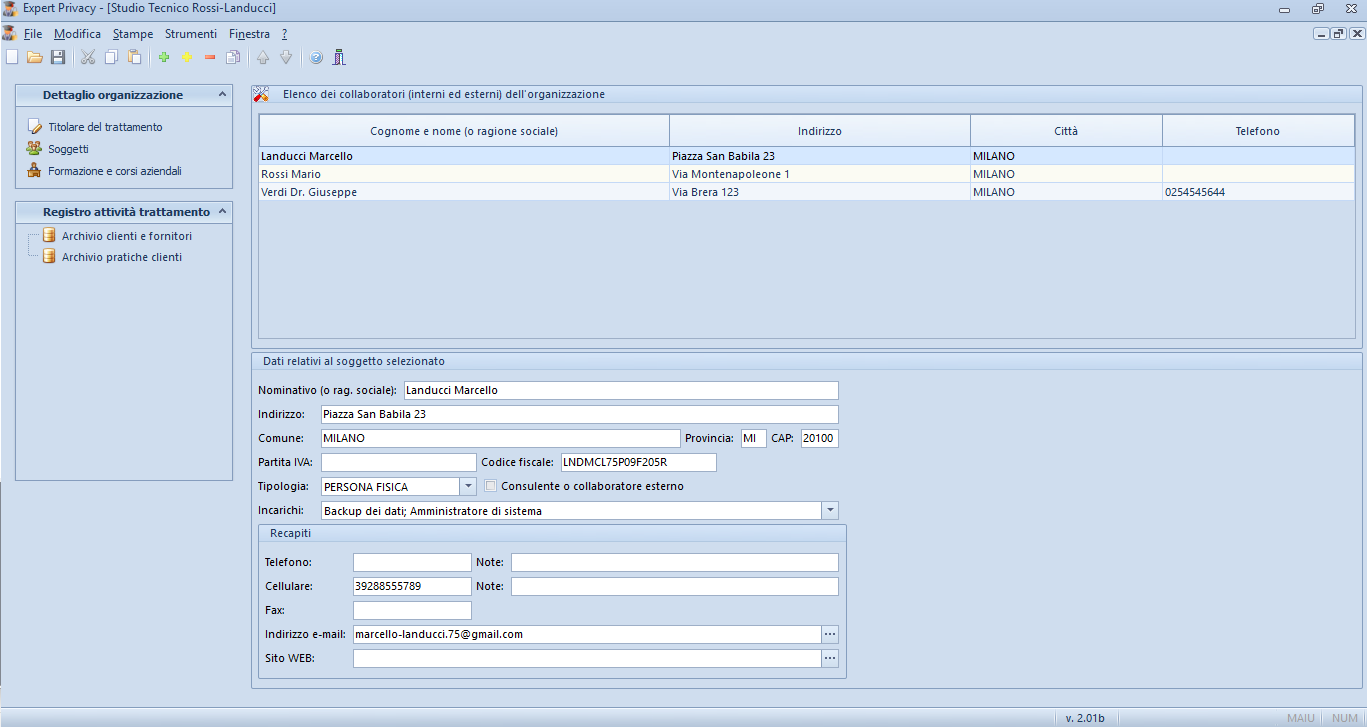
Task: Click the blue question mark help icon
Action: pos(317,58)
